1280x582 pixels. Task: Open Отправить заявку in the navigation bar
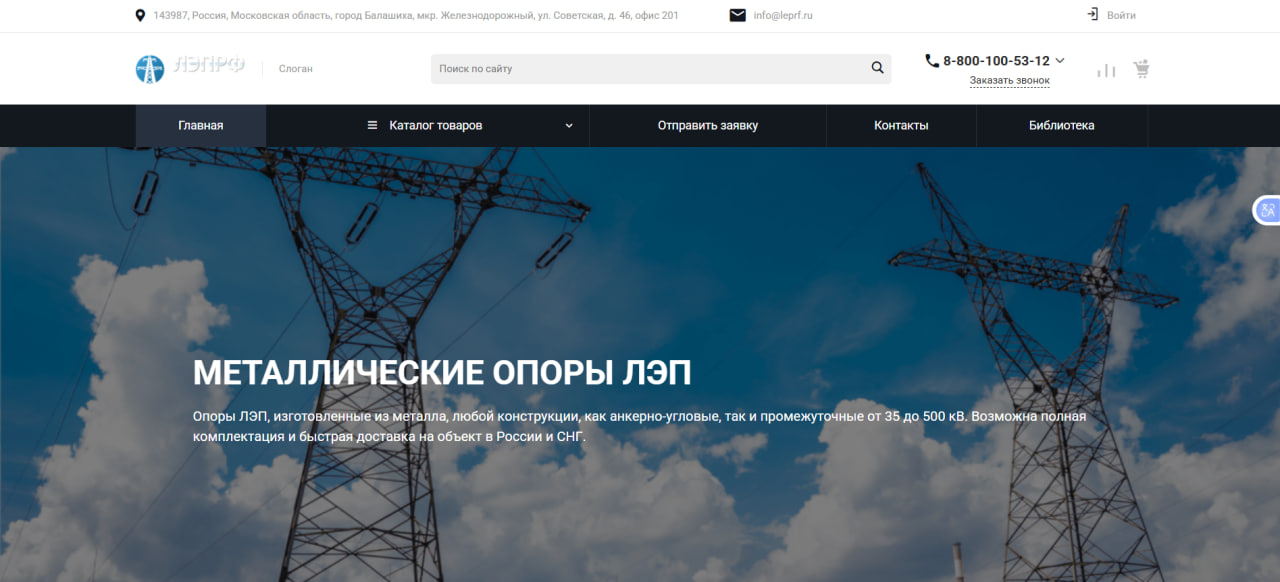coord(707,126)
